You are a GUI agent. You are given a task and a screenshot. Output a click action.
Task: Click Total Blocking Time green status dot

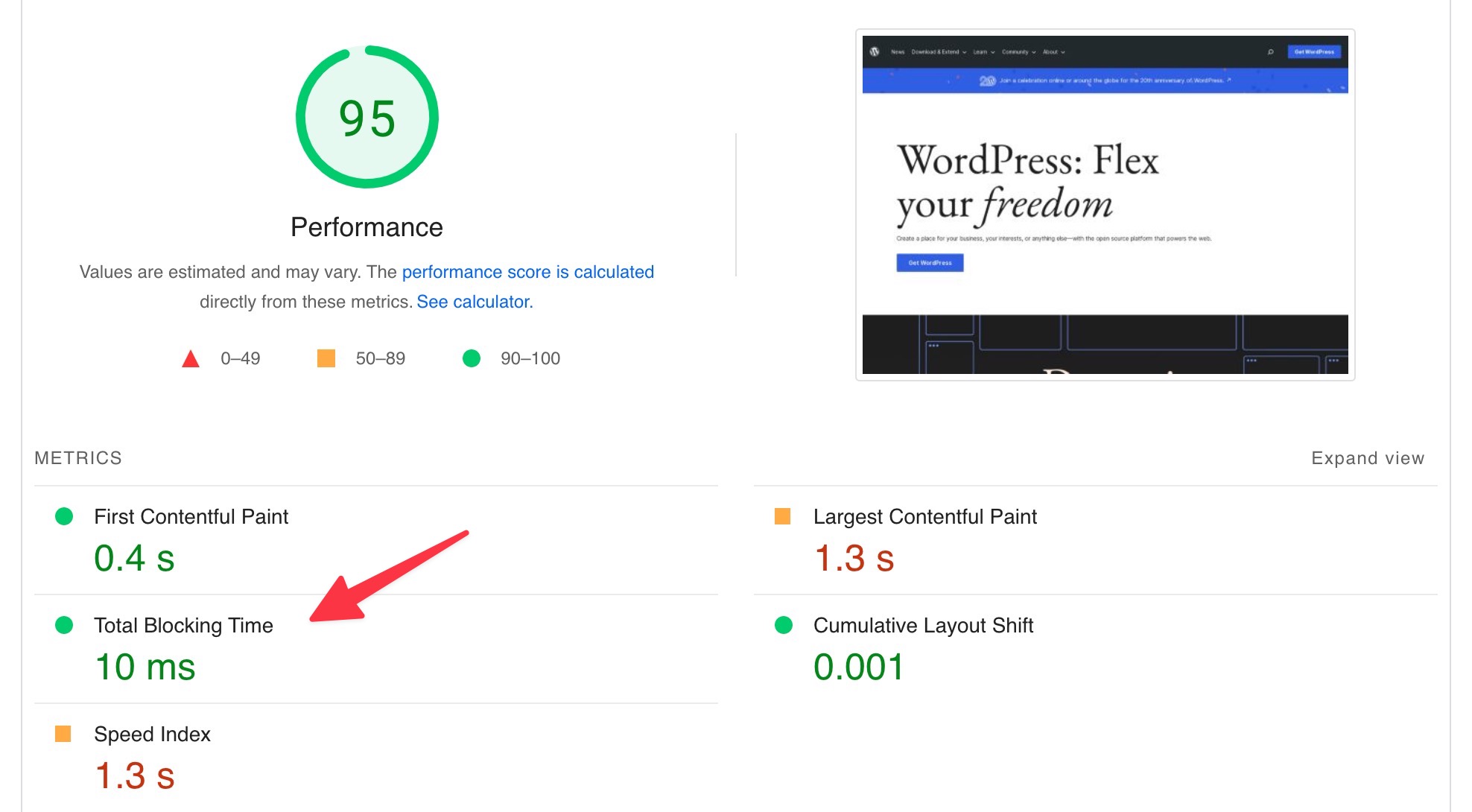click(x=64, y=625)
